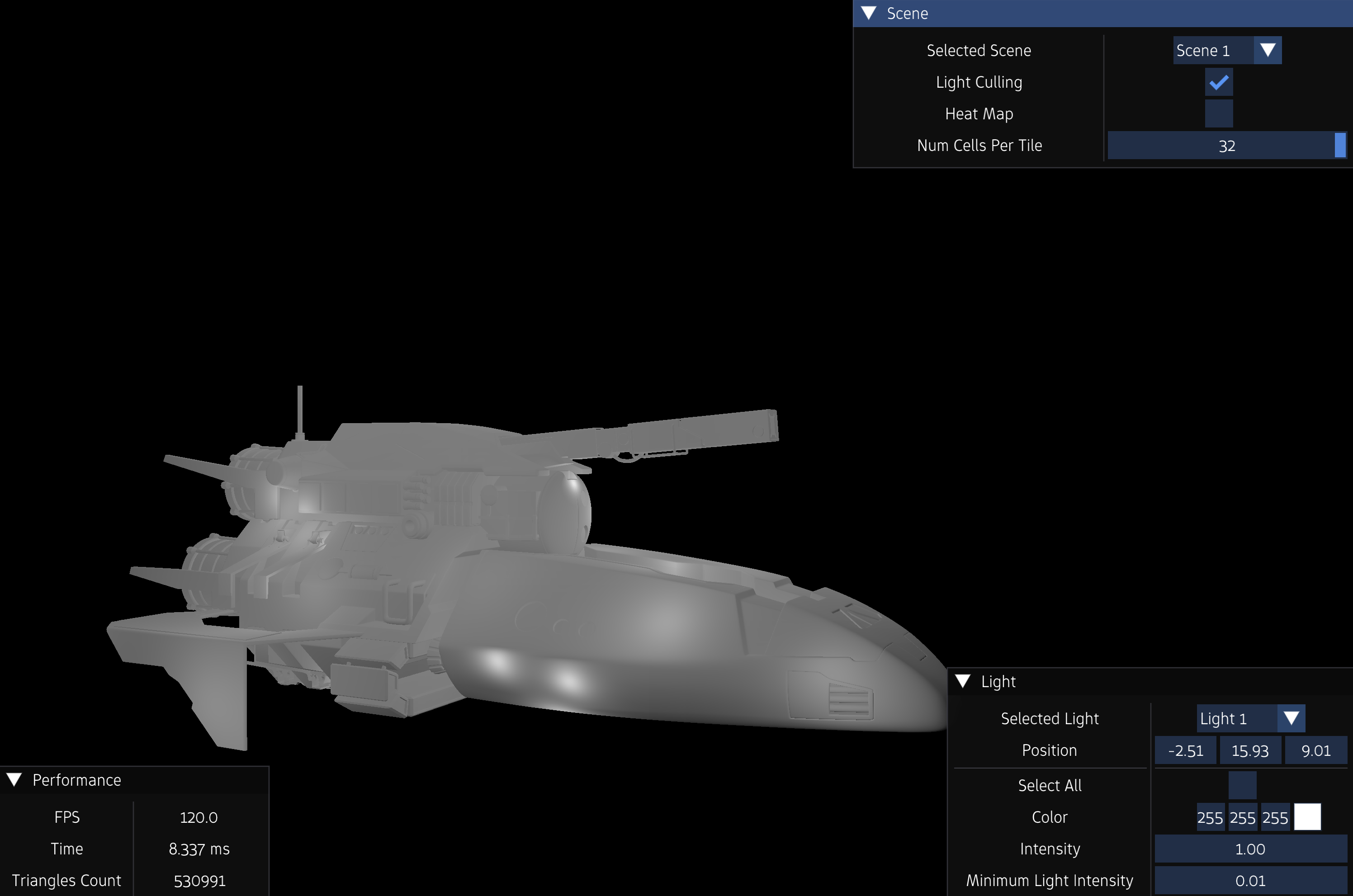Click the blue color value field
Image resolution: width=1353 pixels, height=896 pixels.
[1275, 818]
